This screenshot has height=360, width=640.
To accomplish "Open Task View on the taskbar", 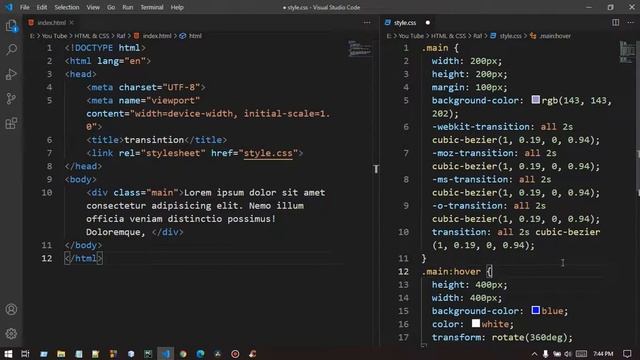I will [25, 353].
